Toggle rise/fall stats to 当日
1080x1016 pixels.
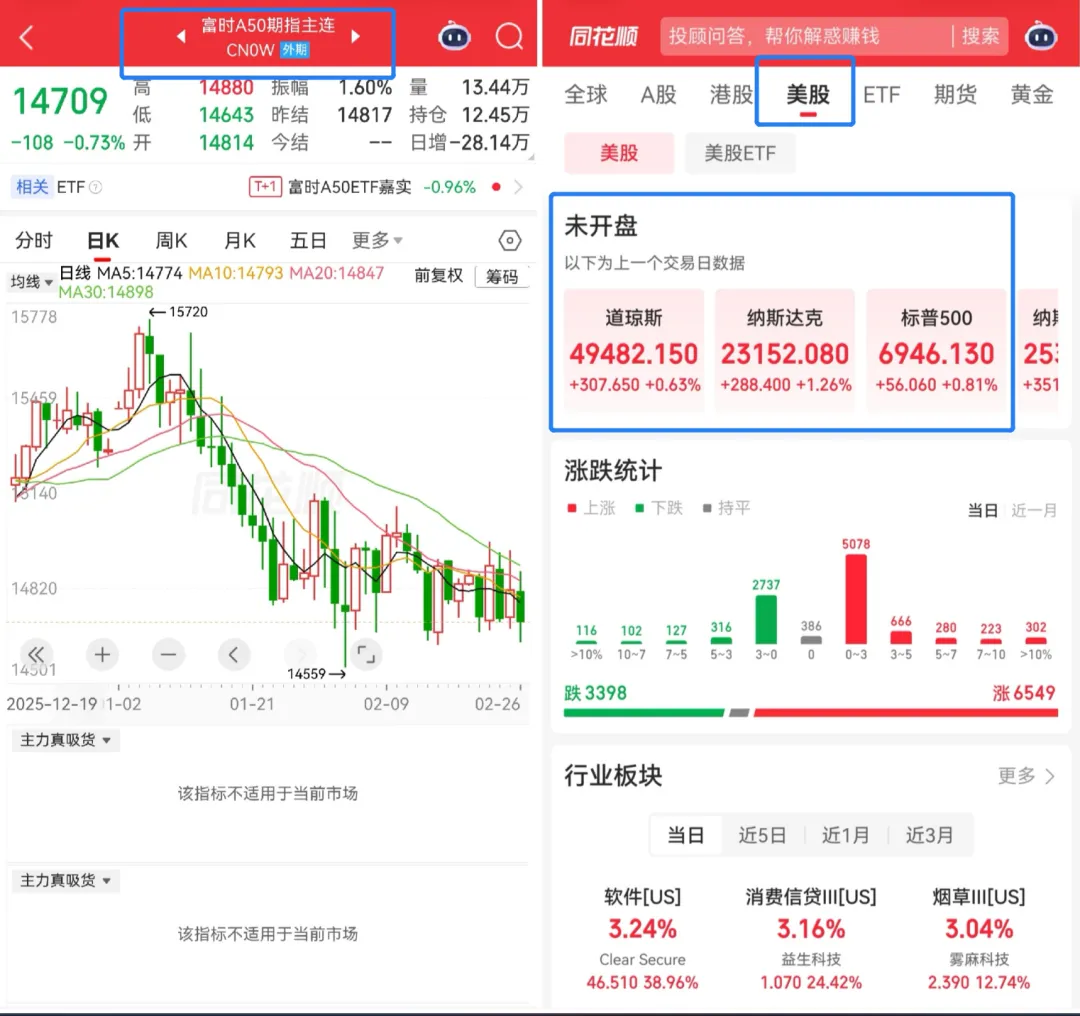pos(982,510)
